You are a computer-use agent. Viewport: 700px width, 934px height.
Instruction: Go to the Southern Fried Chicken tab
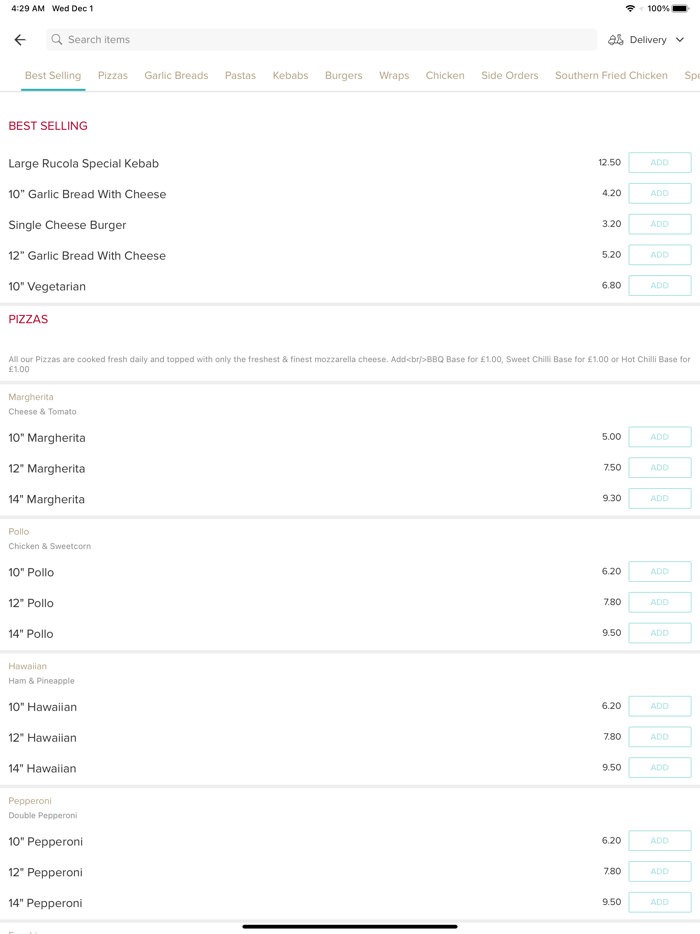[x=611, y=76]
